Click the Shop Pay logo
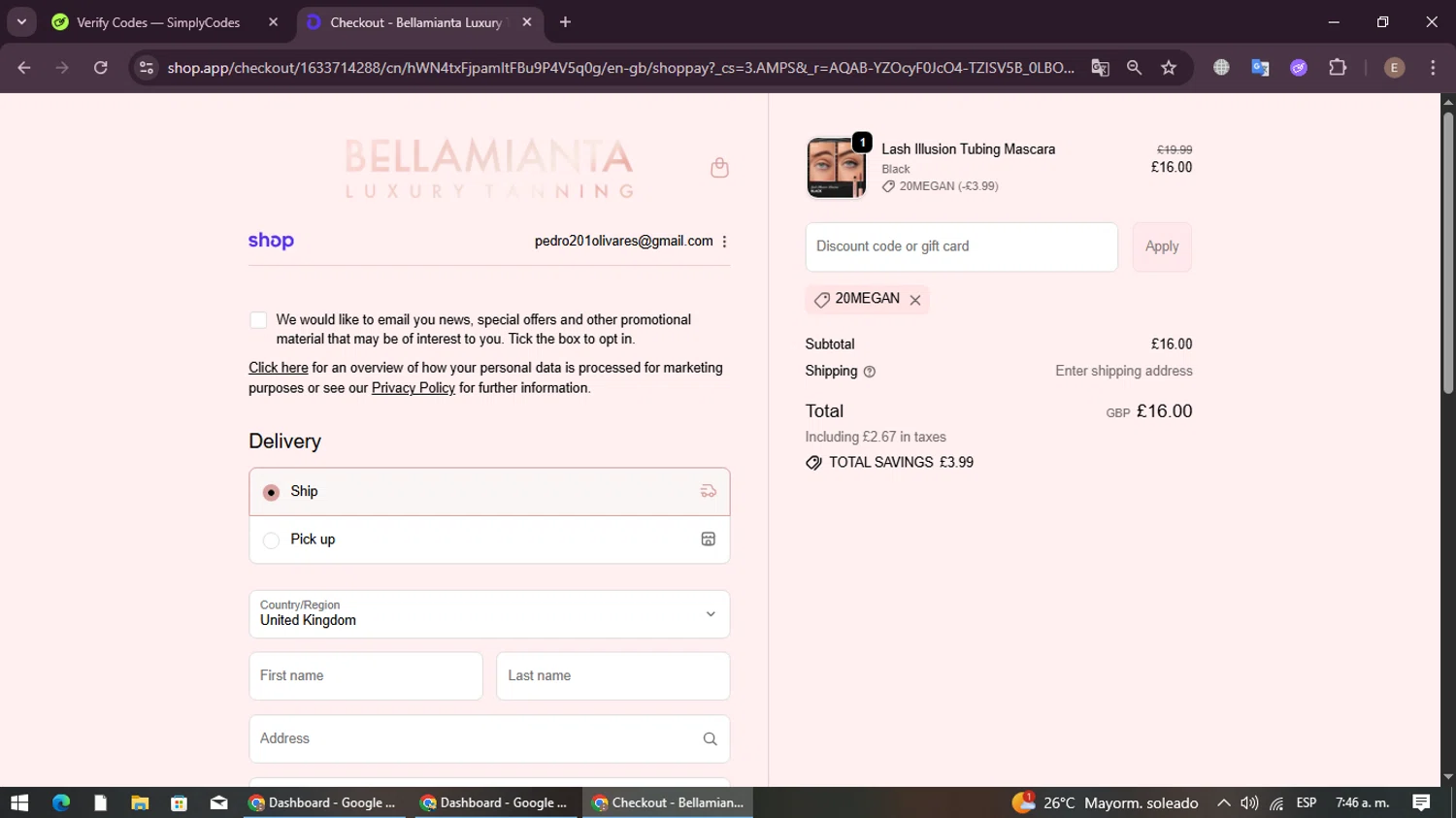Image resolution: width=1456 pixels, height=818 pixels. [271, 241]
